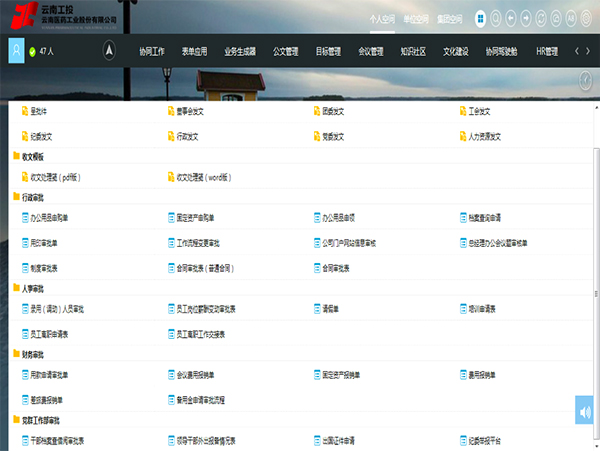
Task: Click the green online status icon
Action: [33, 52]
